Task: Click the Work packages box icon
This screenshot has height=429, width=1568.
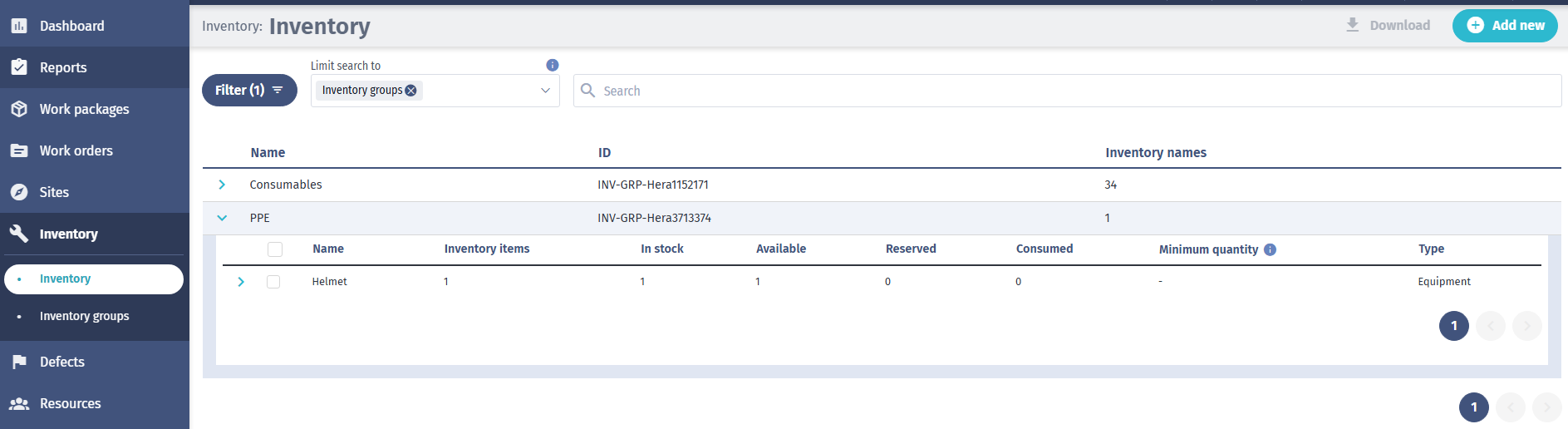Action: pyautogui.click(x=19, y=109)
